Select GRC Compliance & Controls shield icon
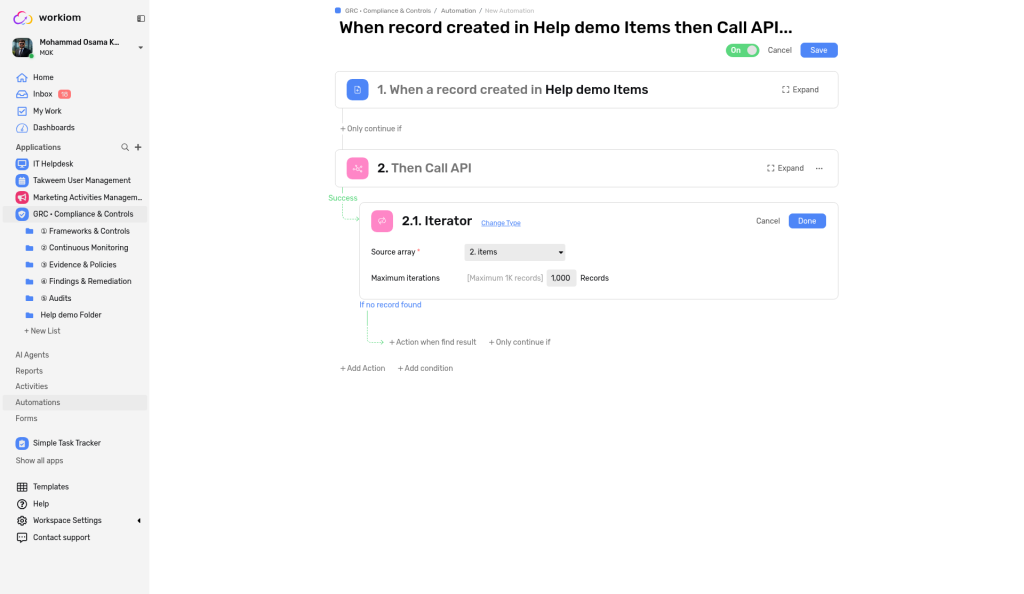Screen dimensions: 1024x594 (x=22, y=214)
